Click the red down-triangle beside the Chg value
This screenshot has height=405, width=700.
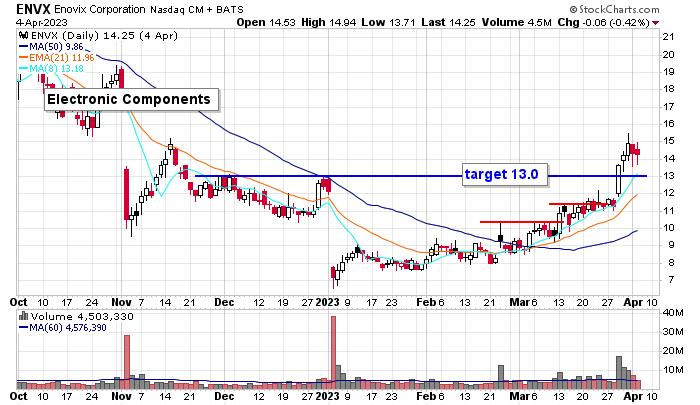click(x=655, y=23)
